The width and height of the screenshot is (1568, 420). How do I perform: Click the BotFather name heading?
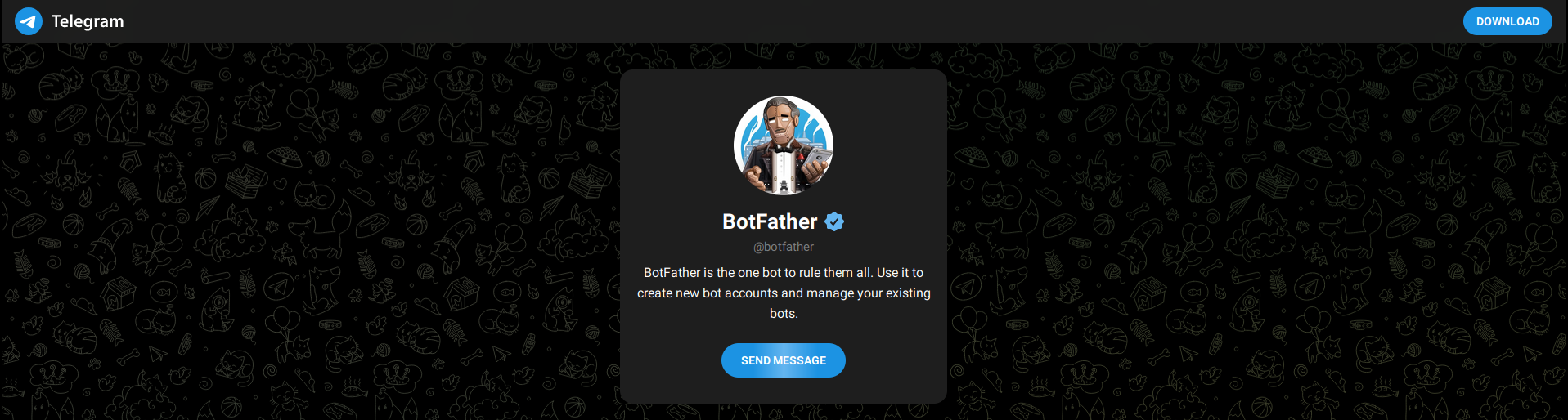770,221
